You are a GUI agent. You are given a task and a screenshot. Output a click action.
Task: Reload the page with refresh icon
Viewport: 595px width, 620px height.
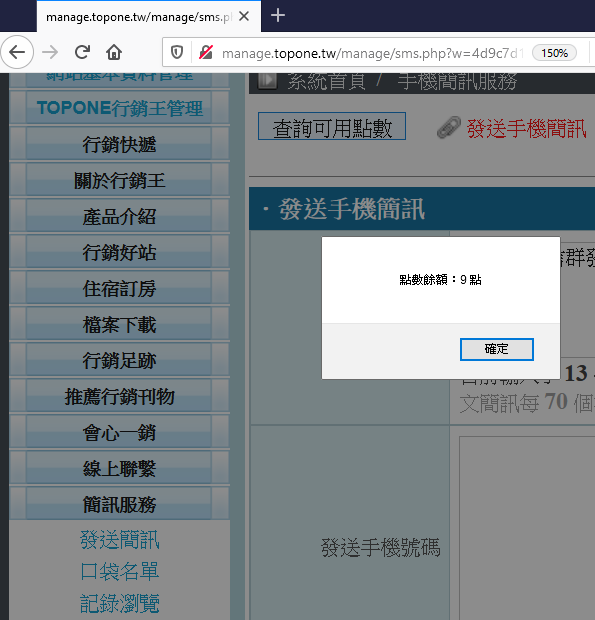pyautogui.click(x=82, y=52)
